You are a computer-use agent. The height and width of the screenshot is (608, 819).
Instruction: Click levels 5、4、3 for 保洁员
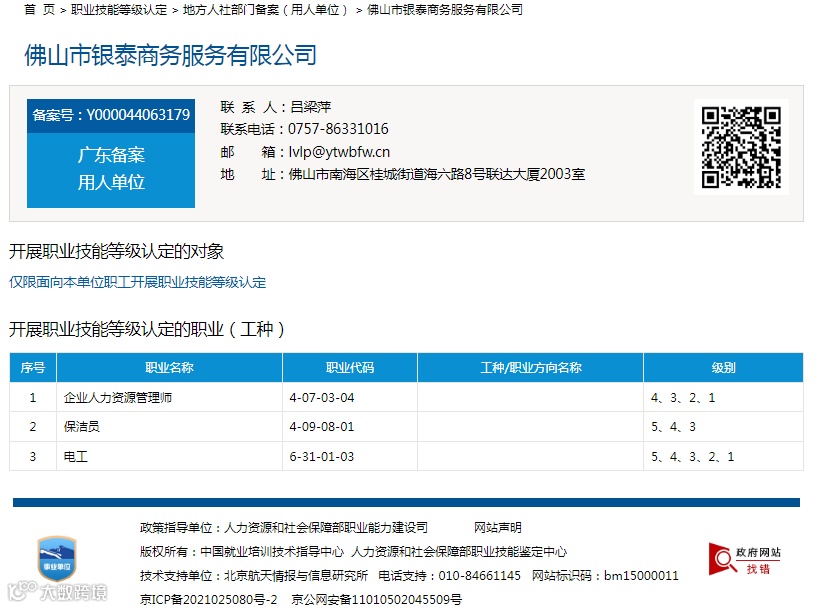[x=673, y=427]
